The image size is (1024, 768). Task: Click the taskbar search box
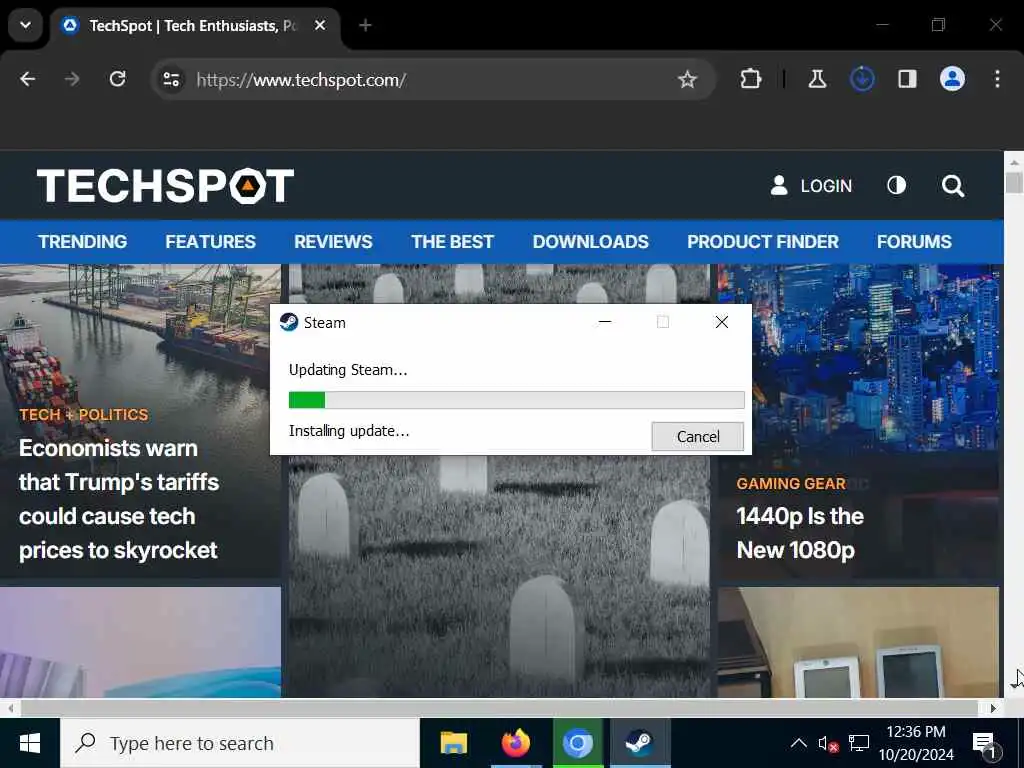(x=240, y=743)
